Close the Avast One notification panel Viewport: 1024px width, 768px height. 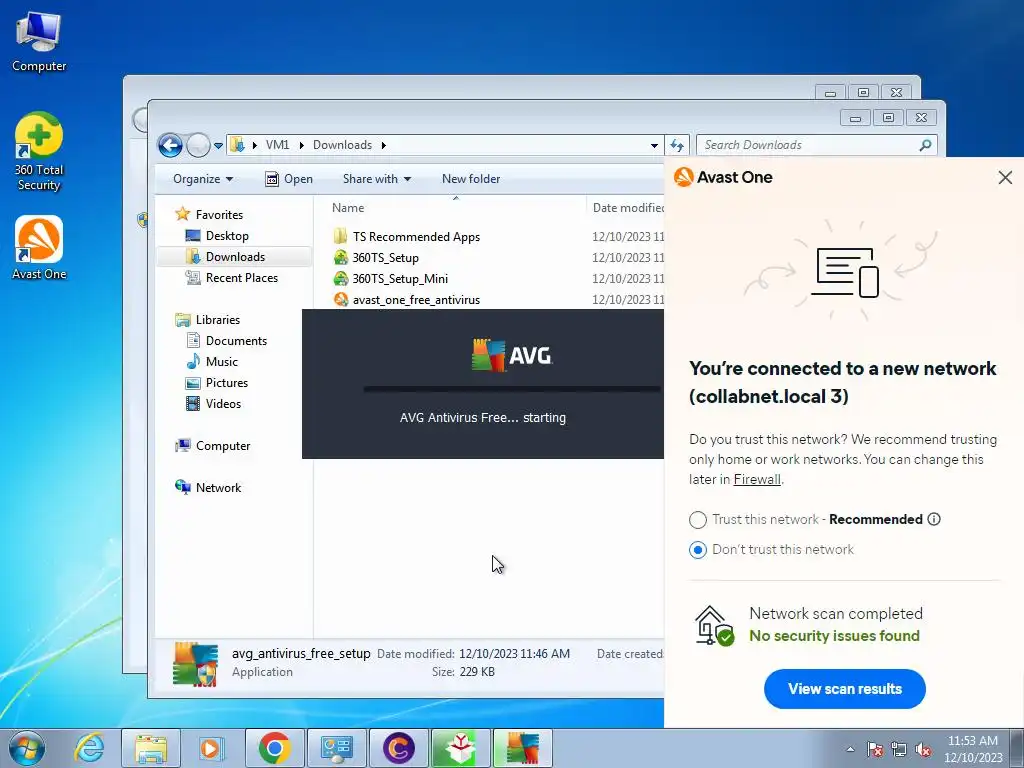click(1005, 178)
